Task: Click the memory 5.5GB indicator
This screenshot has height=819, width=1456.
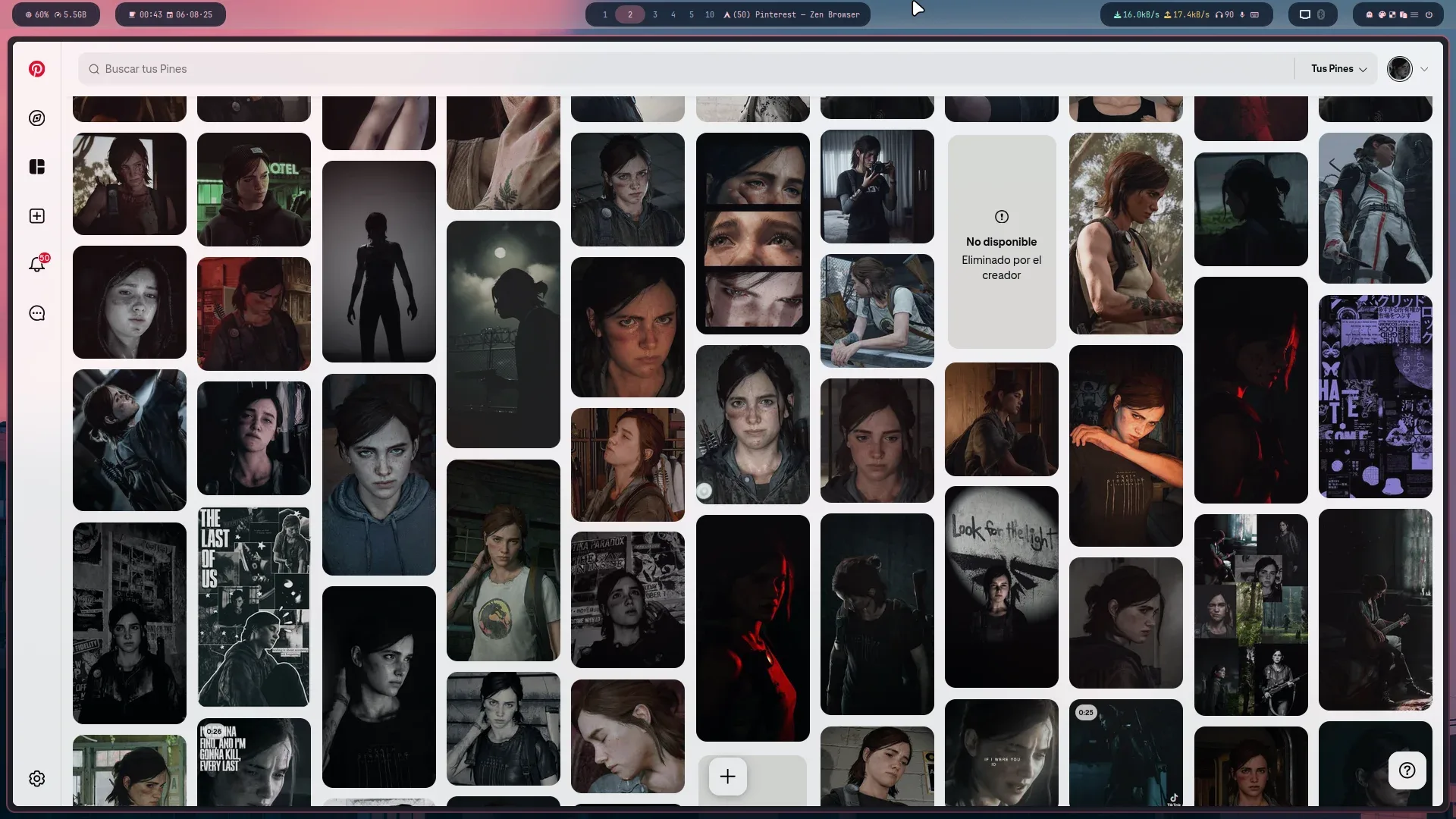Action: (x=71, y=14)
